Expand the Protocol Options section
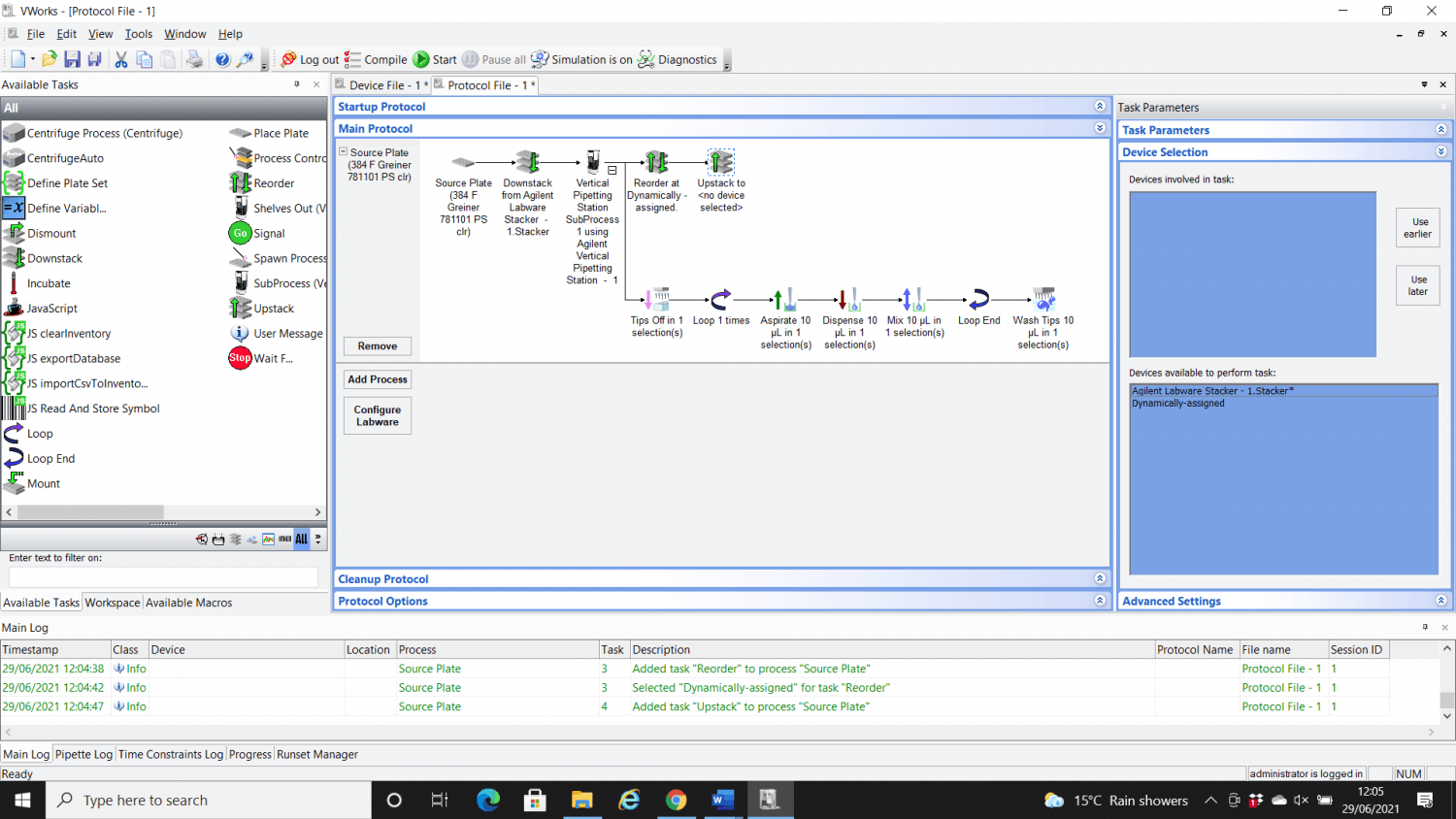The height and width of the screenshot is (819, 1456). point(1100,601)
